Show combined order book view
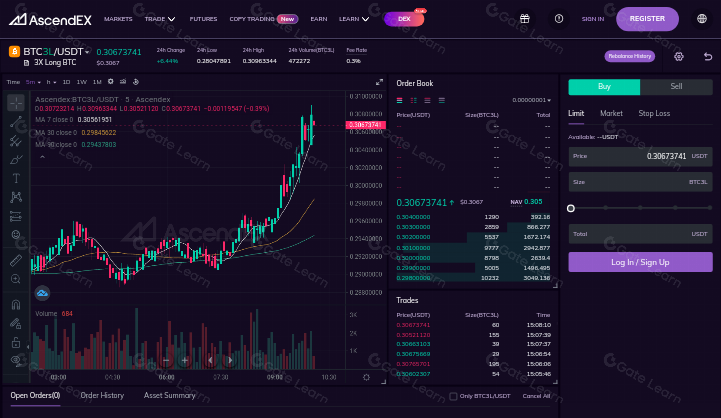721x418 pixels. [399, 100]
